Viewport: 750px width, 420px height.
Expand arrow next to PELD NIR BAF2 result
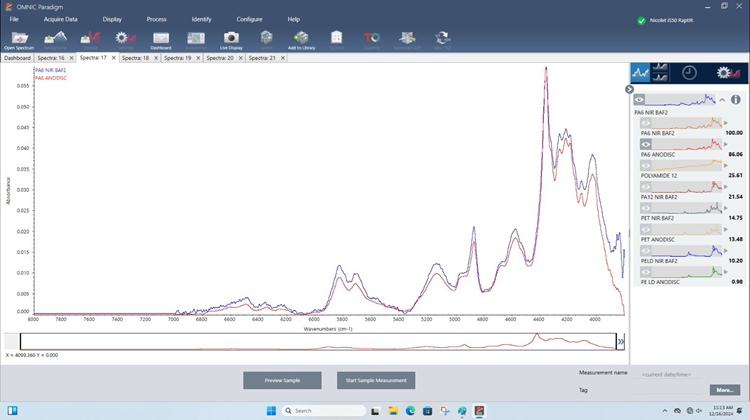(726, 251)
